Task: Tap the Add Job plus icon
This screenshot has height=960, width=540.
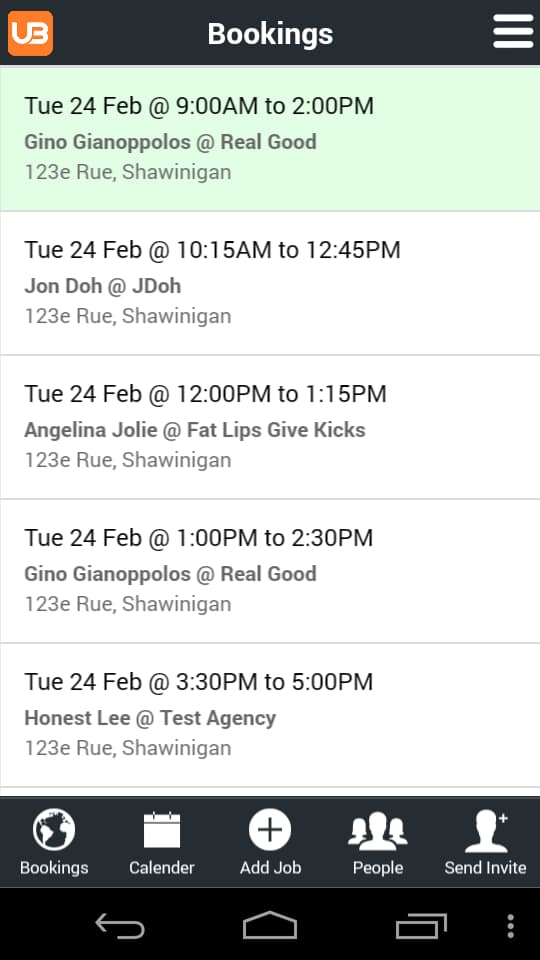Action: (270, 830)
